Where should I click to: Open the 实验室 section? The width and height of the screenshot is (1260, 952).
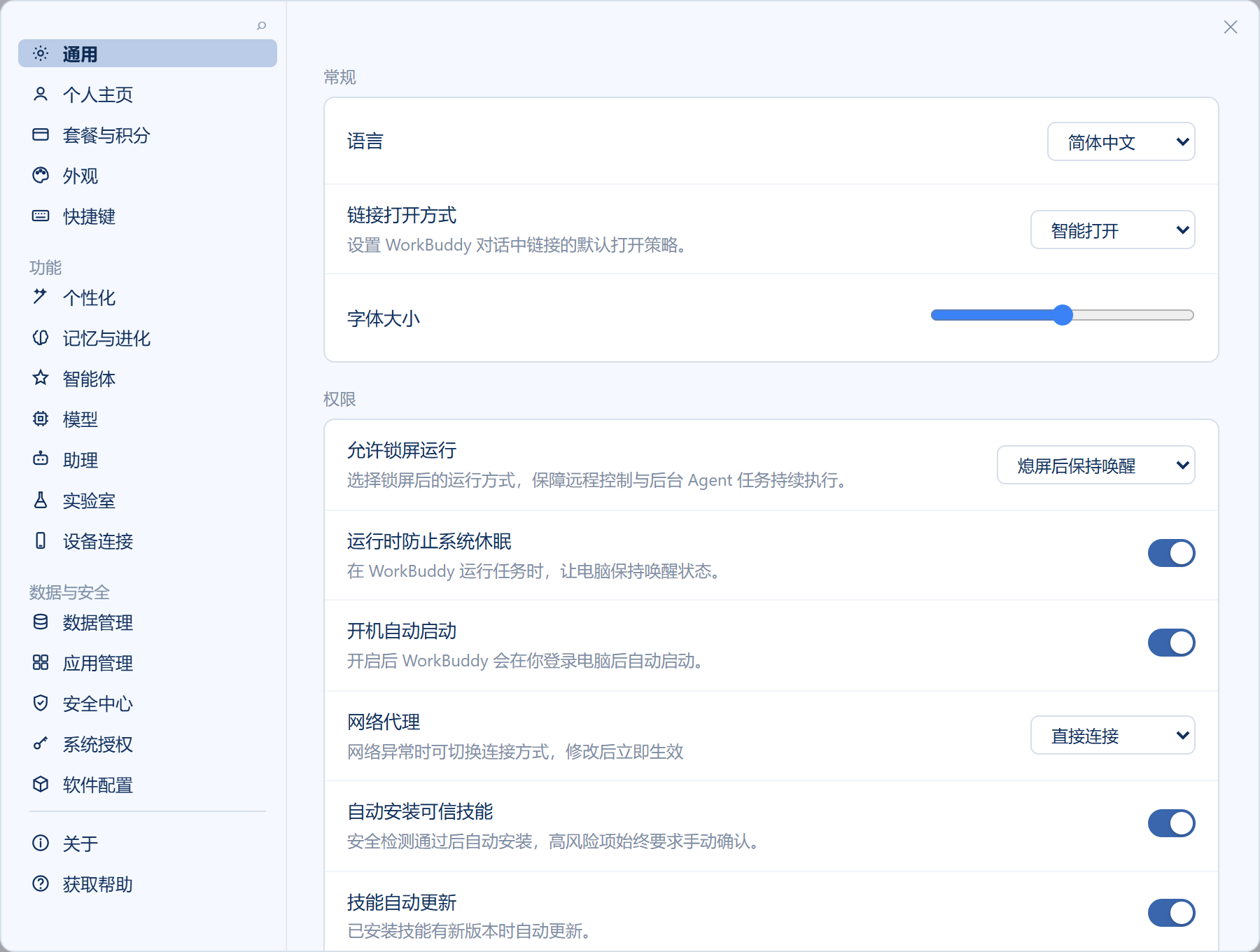[148, 500]
